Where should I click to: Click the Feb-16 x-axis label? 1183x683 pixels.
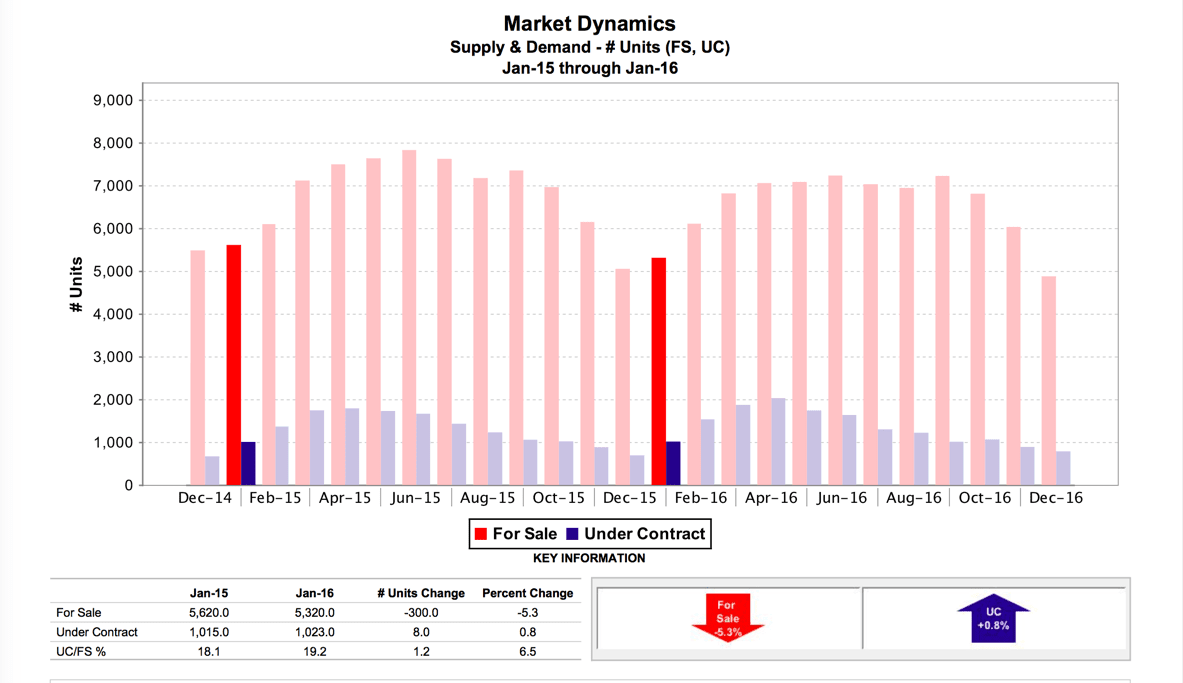(700, 497)
